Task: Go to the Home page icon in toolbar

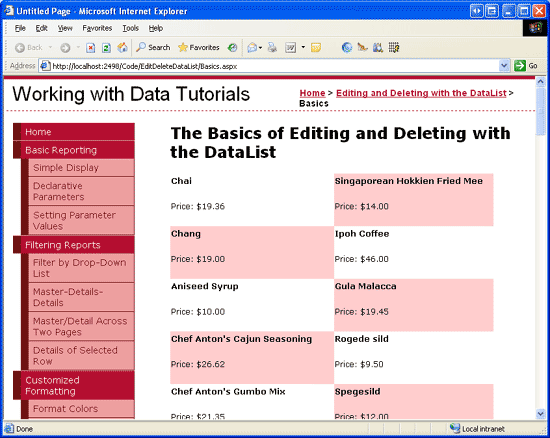Action: (122, 47)
